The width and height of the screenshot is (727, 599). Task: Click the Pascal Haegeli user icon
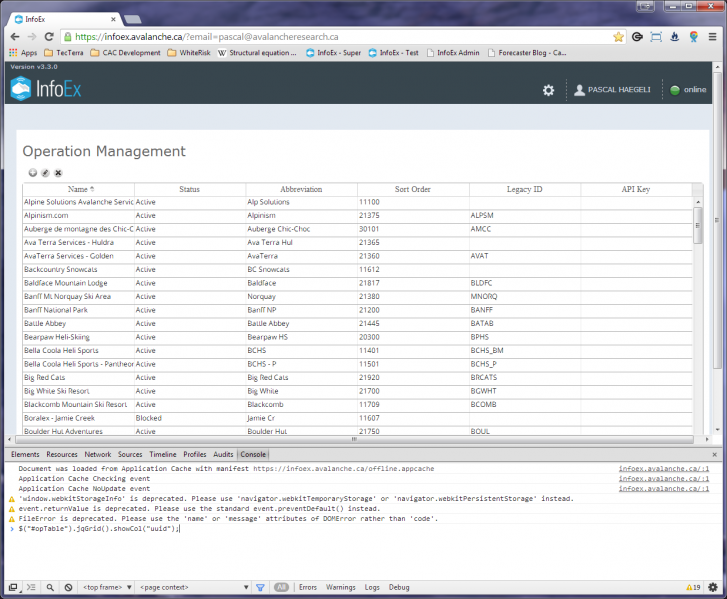pyautogui.click(x=580, y=90)
